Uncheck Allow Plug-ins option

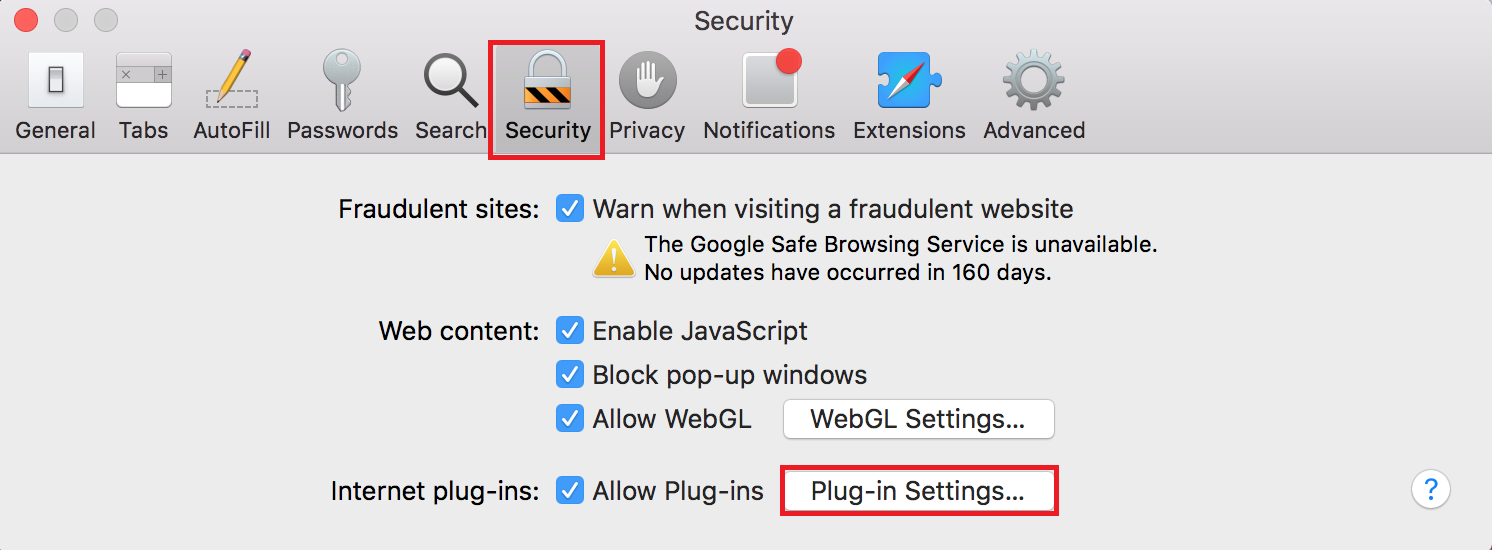570,491
